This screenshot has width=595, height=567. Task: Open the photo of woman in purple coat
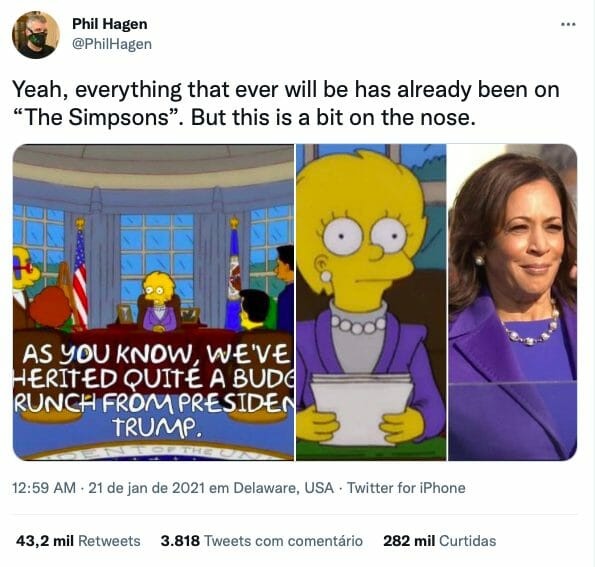click(513, 302)
